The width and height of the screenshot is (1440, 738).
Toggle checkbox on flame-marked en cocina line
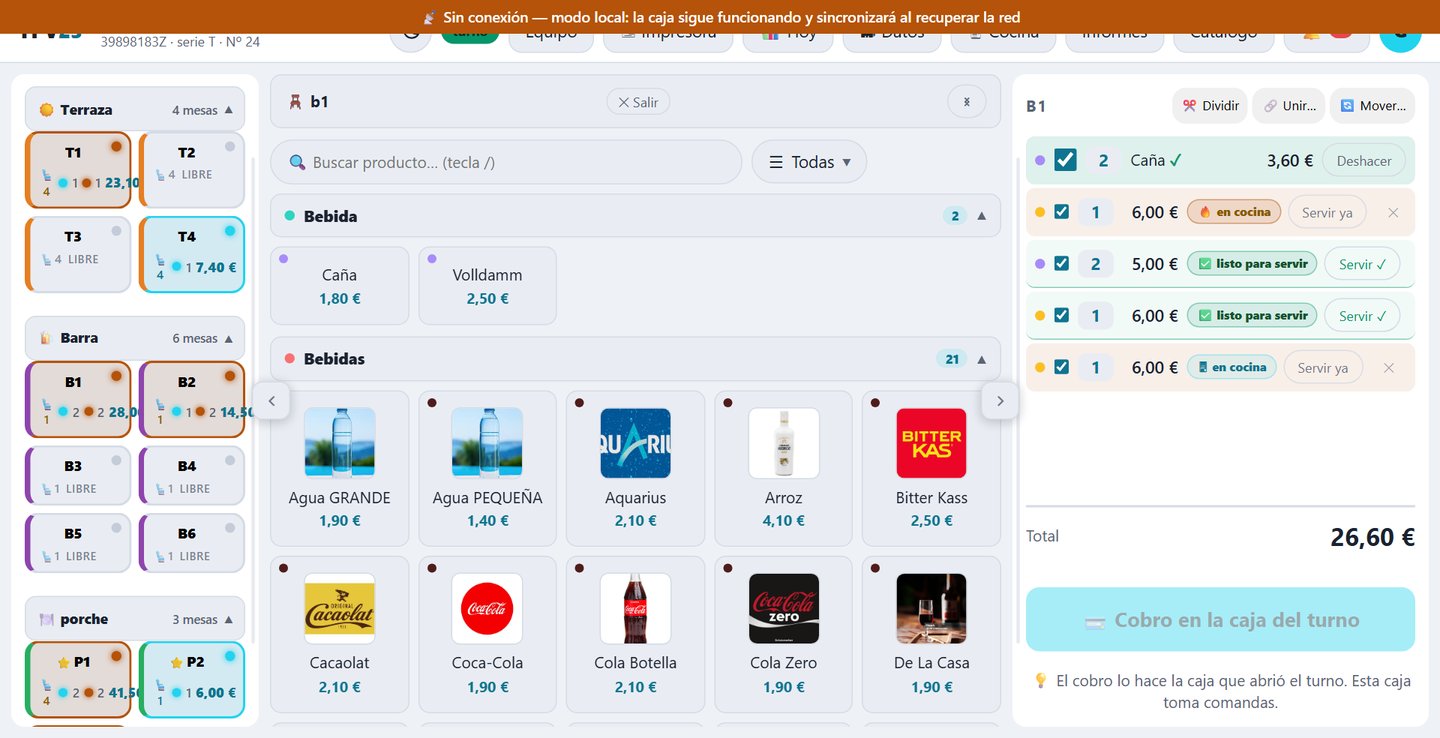pyautogui.click(x=1062, y=212)
